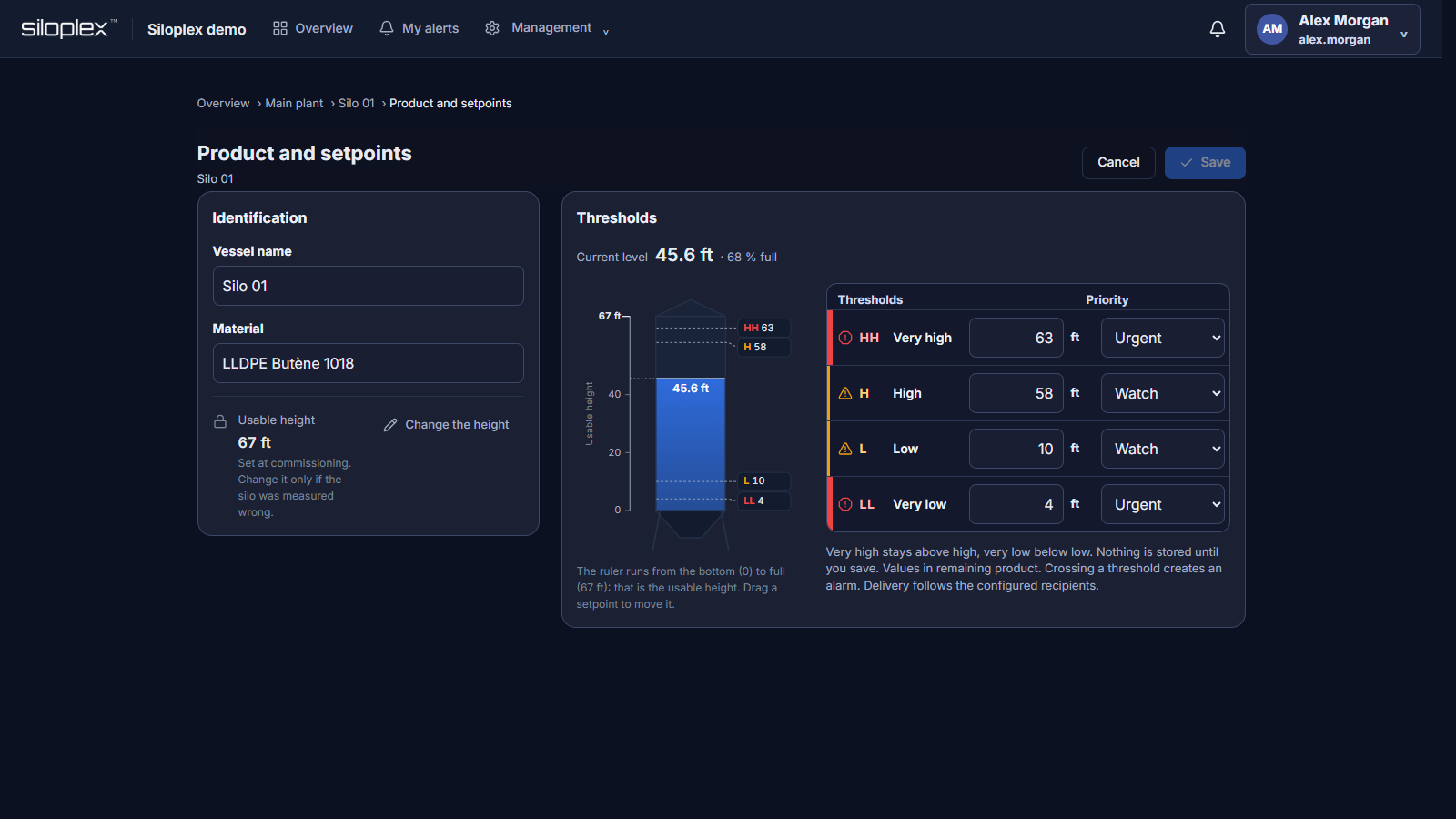Image resolution: width=1456 pixels, height=819 pixels.
Task: Click the Management gear icon
Action: [492, 28]
